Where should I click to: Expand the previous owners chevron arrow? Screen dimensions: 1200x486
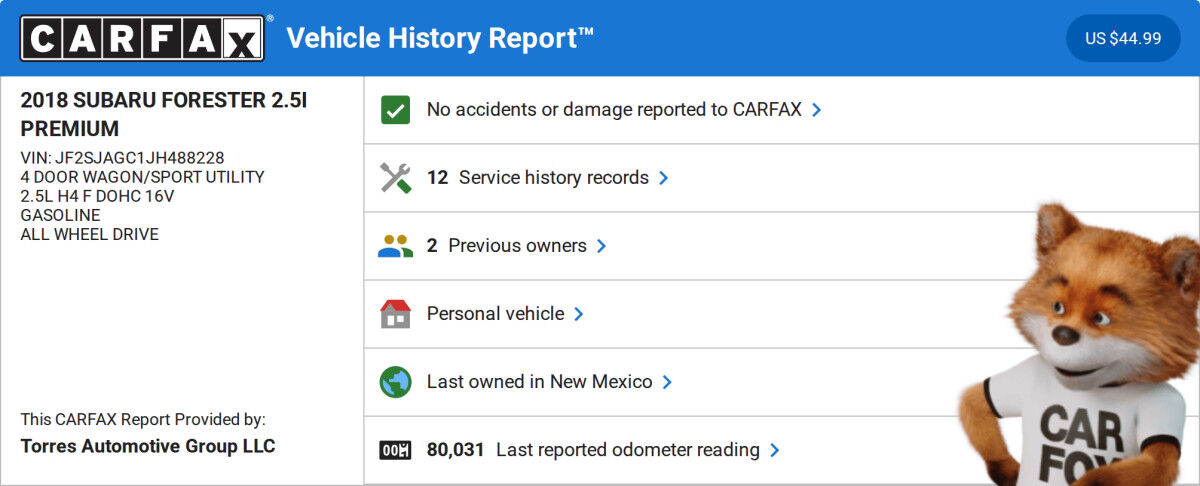pos(602,246)
